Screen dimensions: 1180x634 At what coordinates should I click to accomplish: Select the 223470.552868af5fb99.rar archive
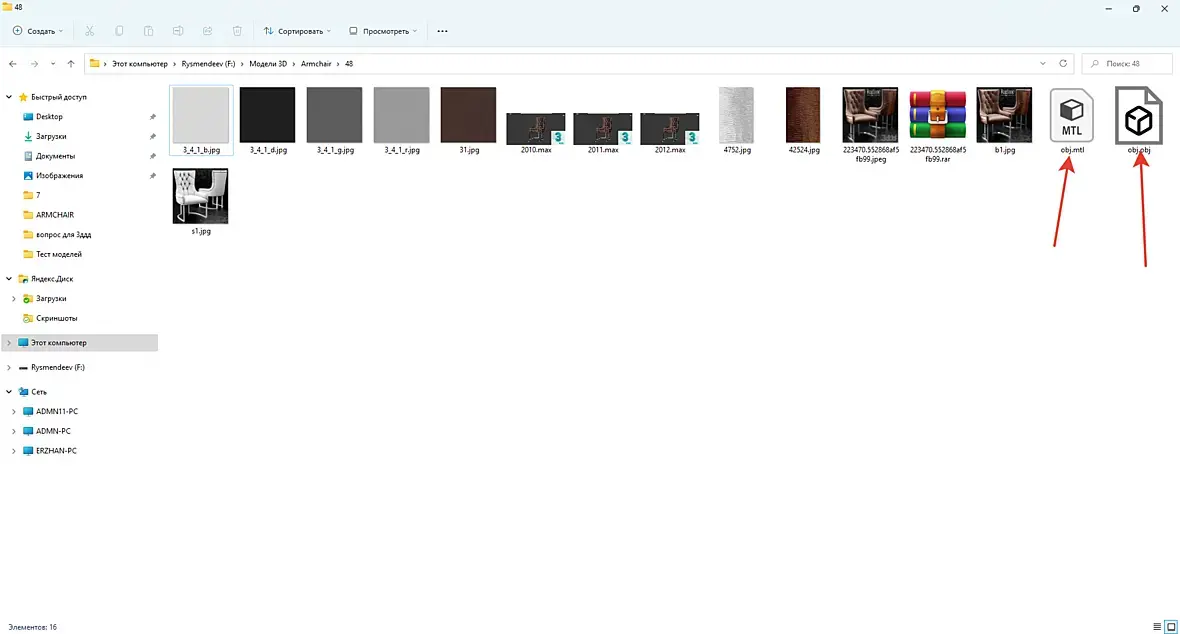click(938, 116)
